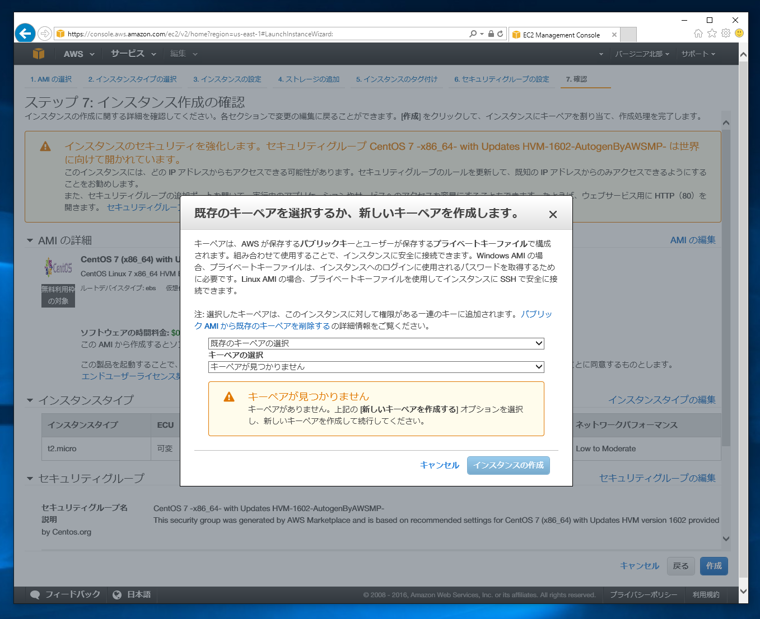The height and width of the screenshot is (619, 760).
Task: Click the blue 作成 button at bottom
Action: tap(713, 566)
